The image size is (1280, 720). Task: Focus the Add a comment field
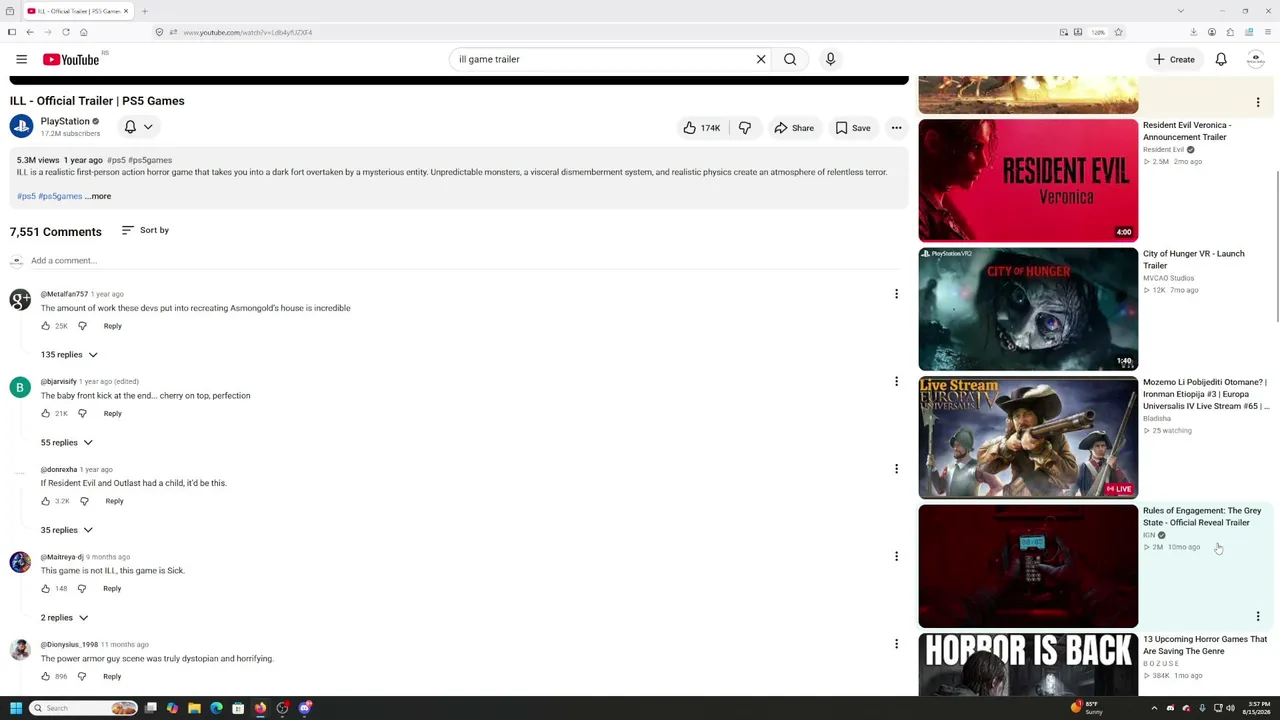(x=465, y=261)
